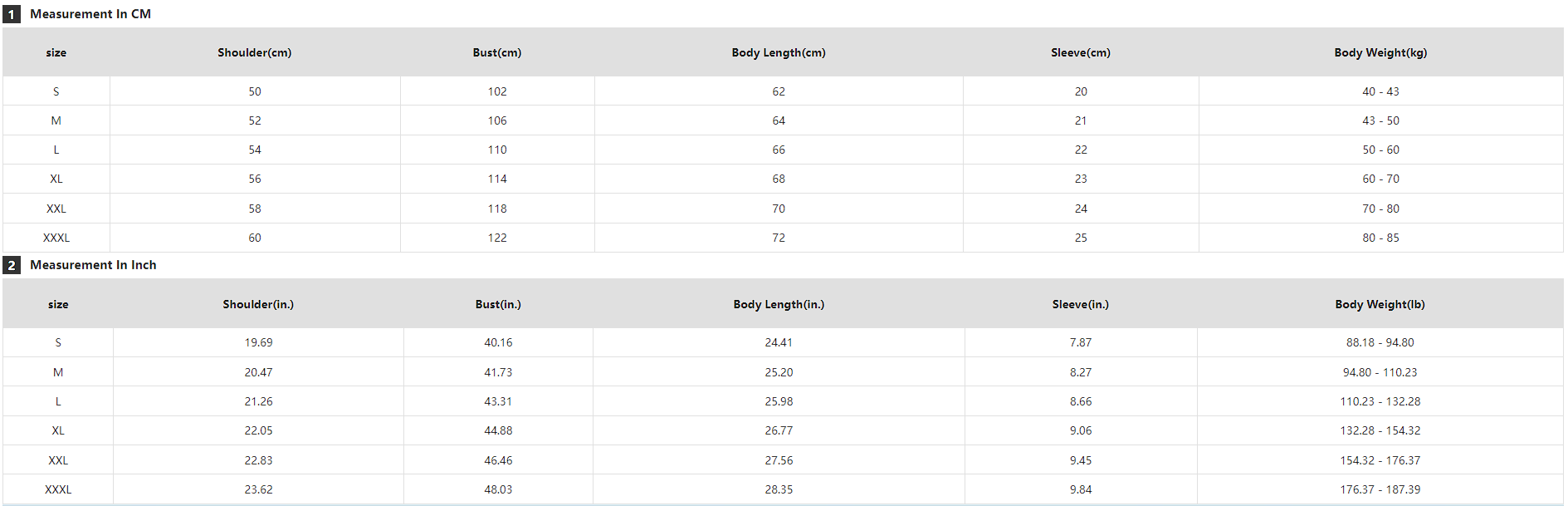
Task: Click the Shoulder(cm) column header
Action: 255,52
